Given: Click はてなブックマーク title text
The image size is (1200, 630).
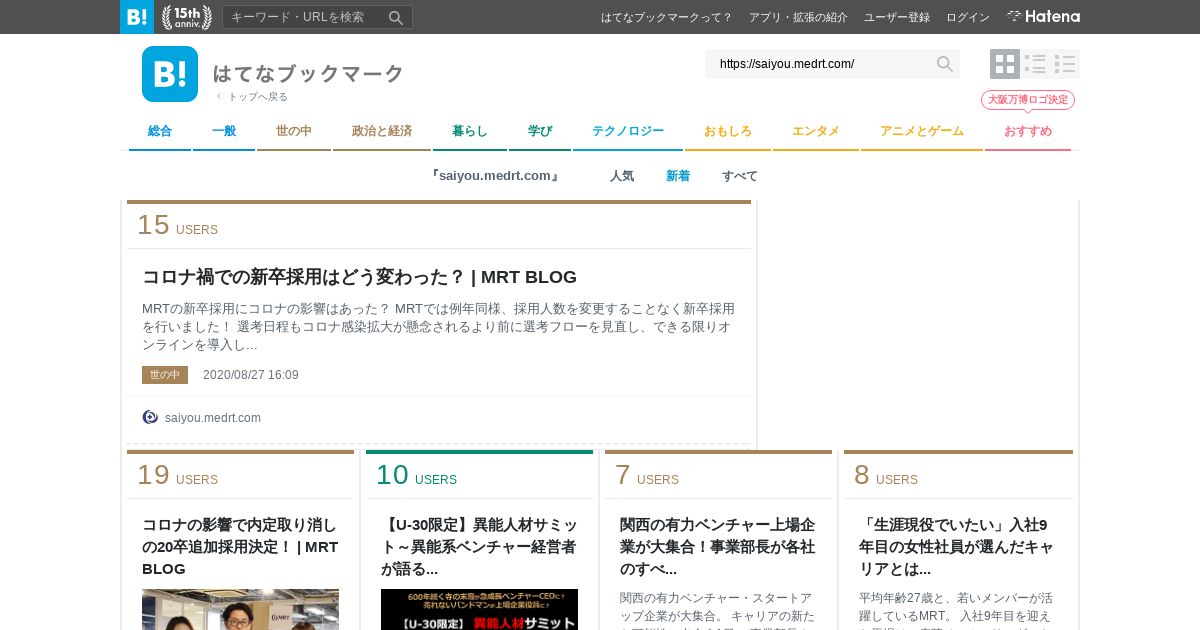Looking at the screenshot, I should point(308,73).
